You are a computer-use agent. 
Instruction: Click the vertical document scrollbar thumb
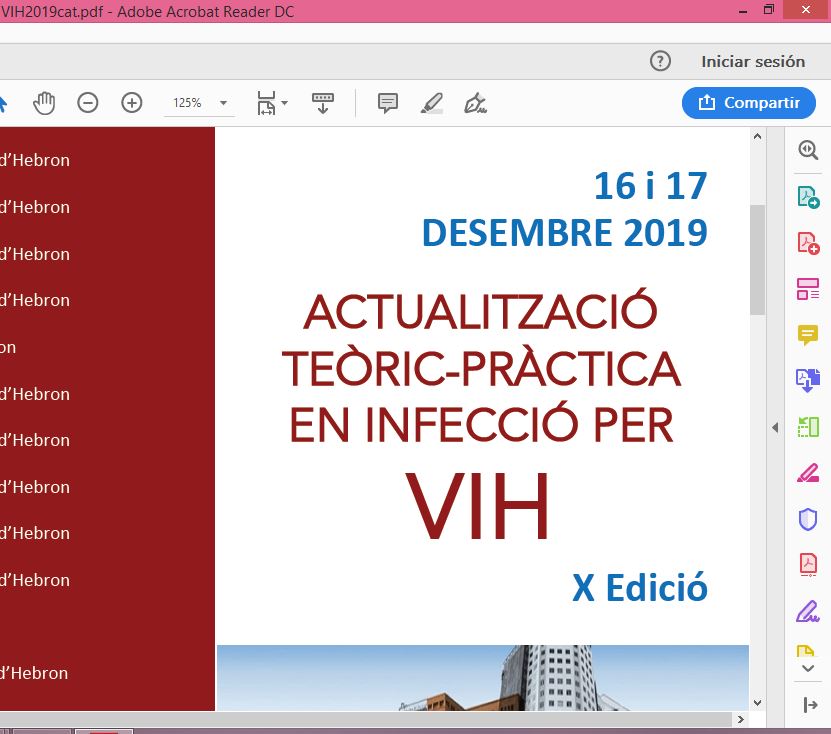pos(757,258)
